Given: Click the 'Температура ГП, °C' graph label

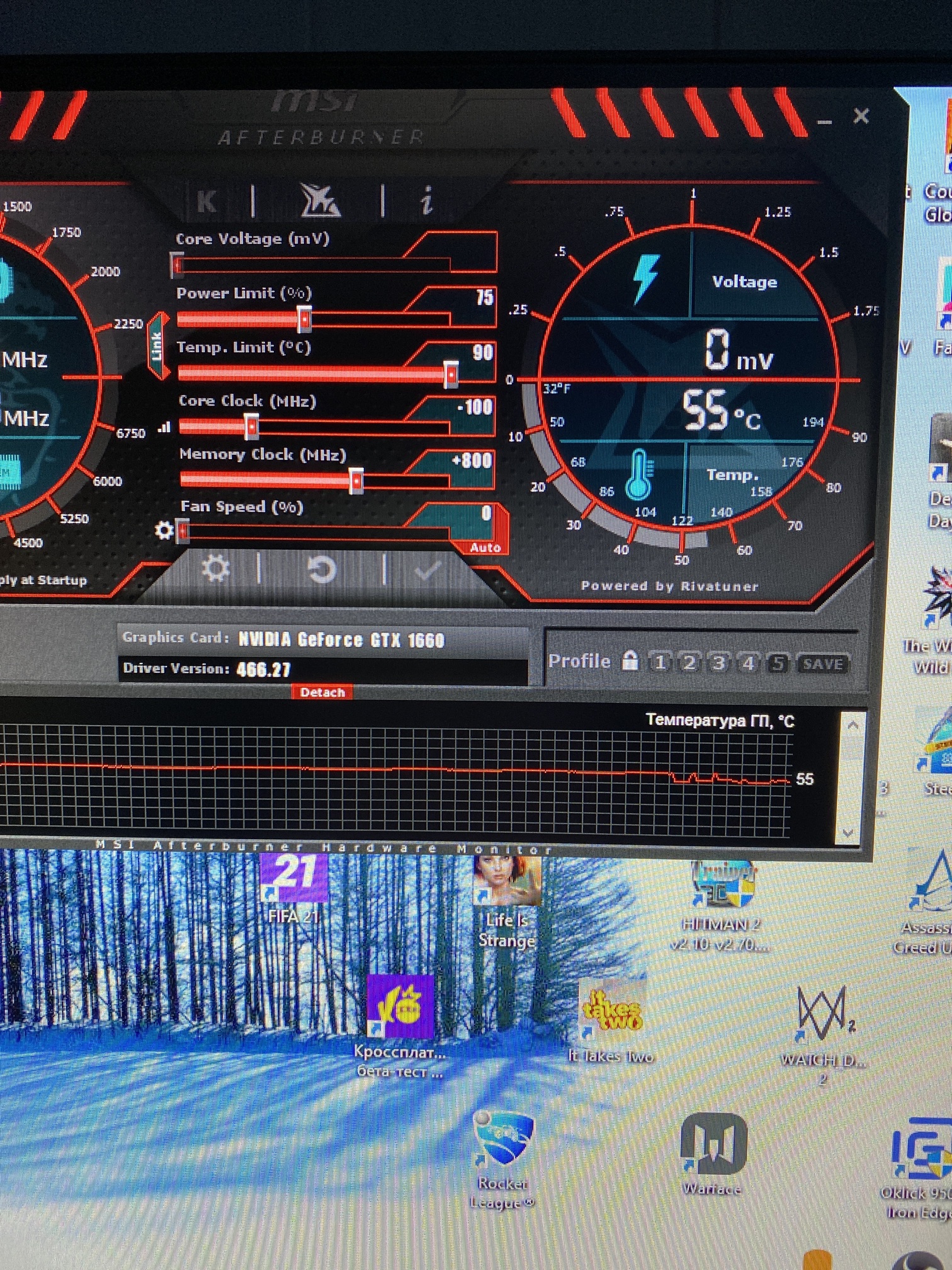Looking at the screenshot, I should point(720,720).
